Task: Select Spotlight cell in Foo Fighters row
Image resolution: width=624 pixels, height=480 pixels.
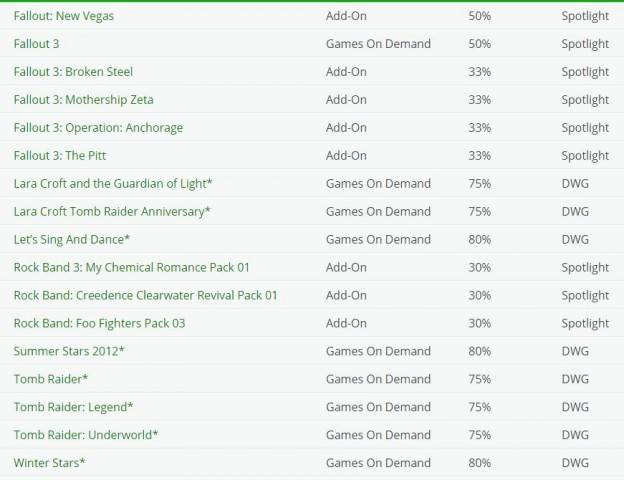Action: [x=585, y=324]
